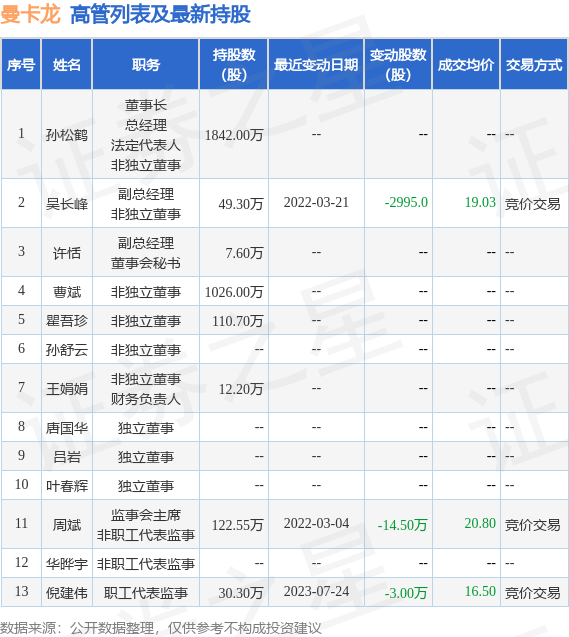Click the holding value 110.70万
Viewport: 569px width, 637px height.
238,321
